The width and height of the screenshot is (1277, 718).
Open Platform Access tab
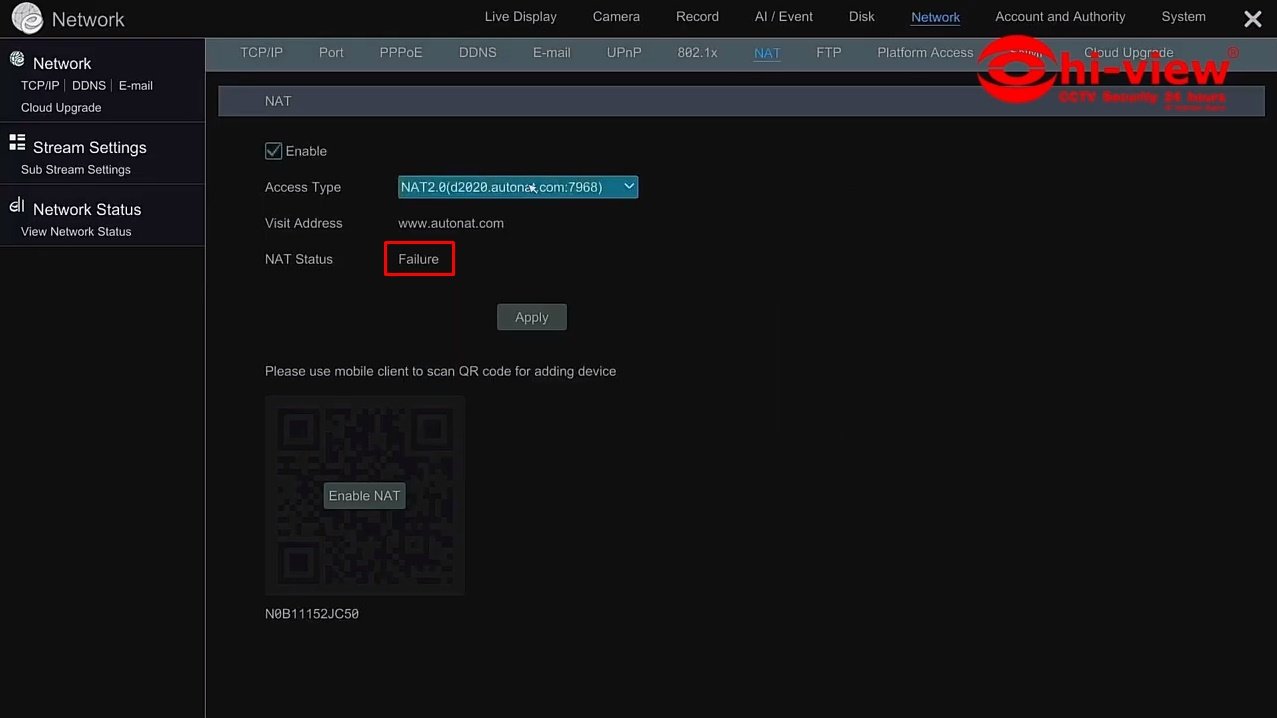coord(924,53)
